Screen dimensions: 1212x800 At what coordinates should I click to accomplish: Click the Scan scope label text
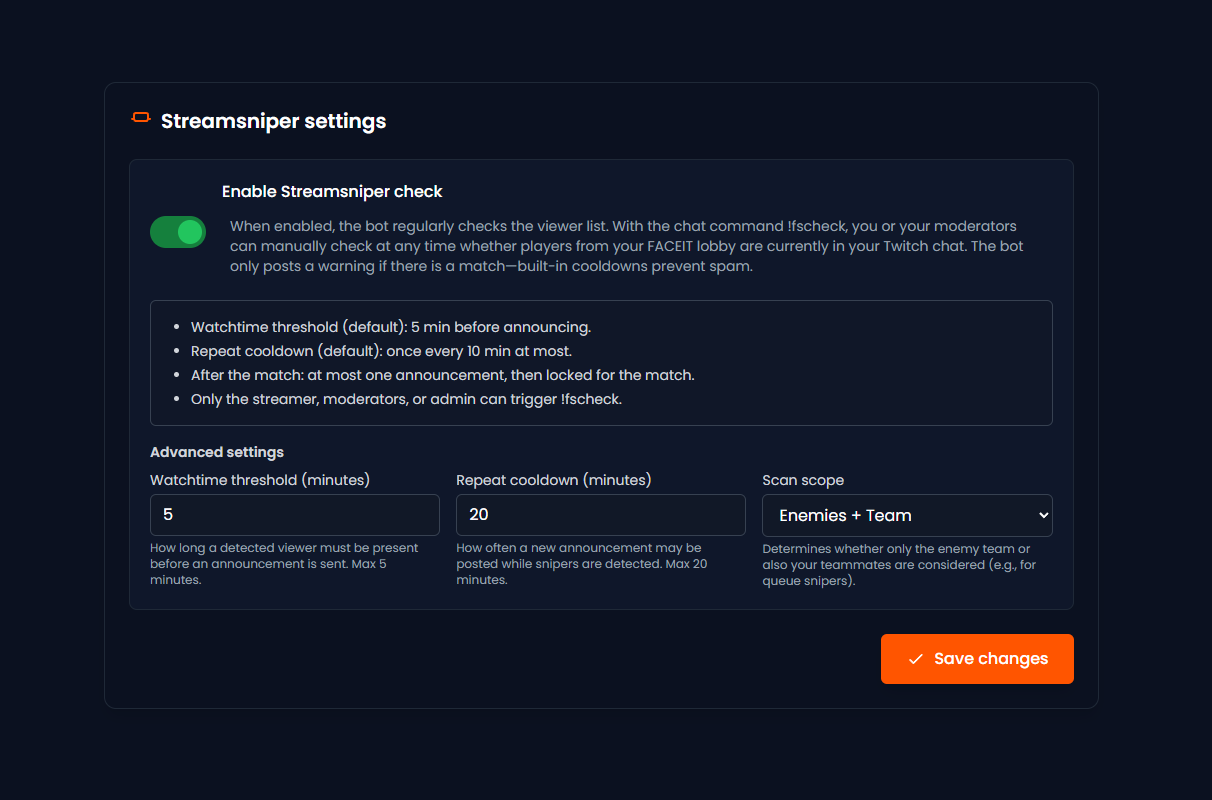803,480
